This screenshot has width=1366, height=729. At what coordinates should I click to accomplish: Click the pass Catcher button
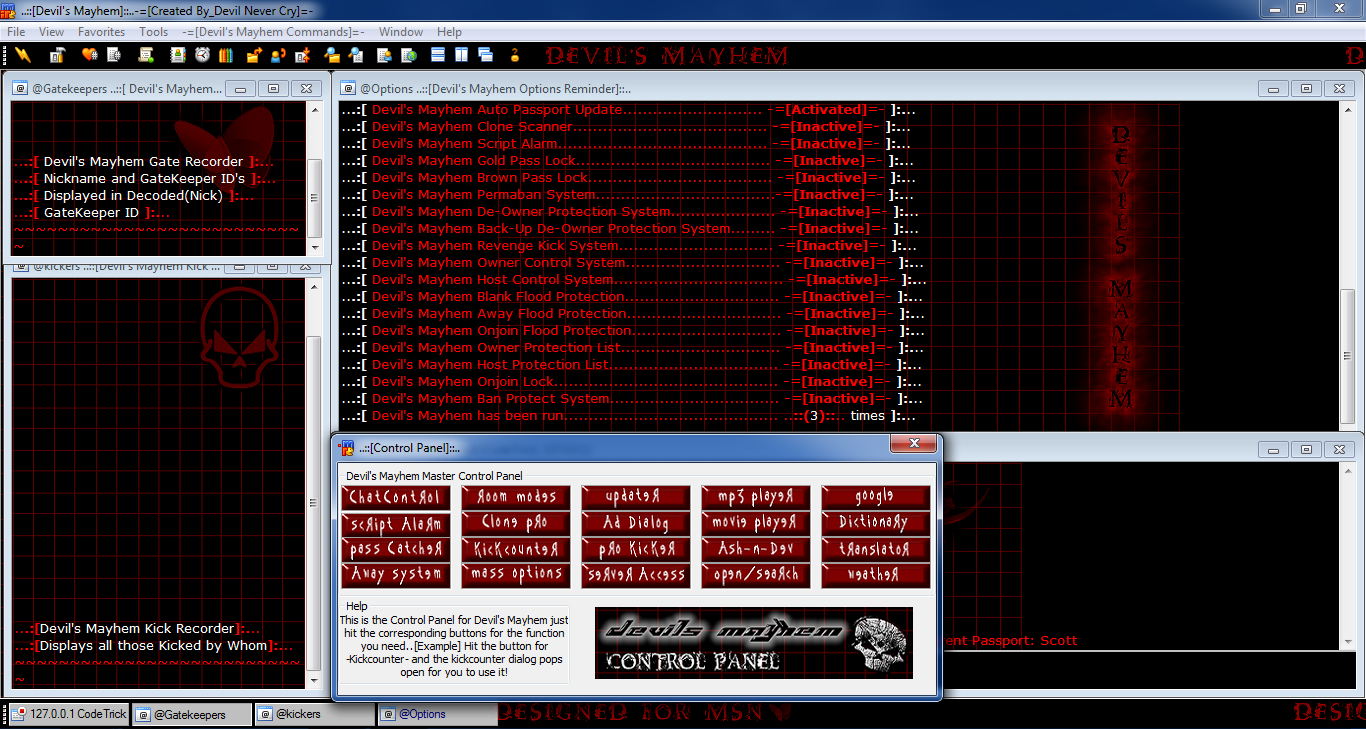(x=396, y=549)
